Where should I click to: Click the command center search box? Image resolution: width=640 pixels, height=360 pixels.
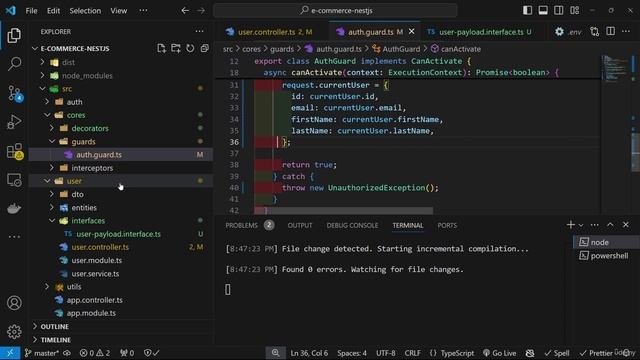click(x=335, y=11)
